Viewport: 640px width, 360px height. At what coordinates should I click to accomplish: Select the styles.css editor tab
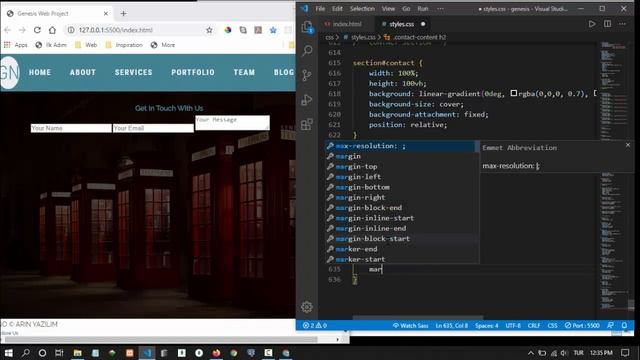coord(402,24)
